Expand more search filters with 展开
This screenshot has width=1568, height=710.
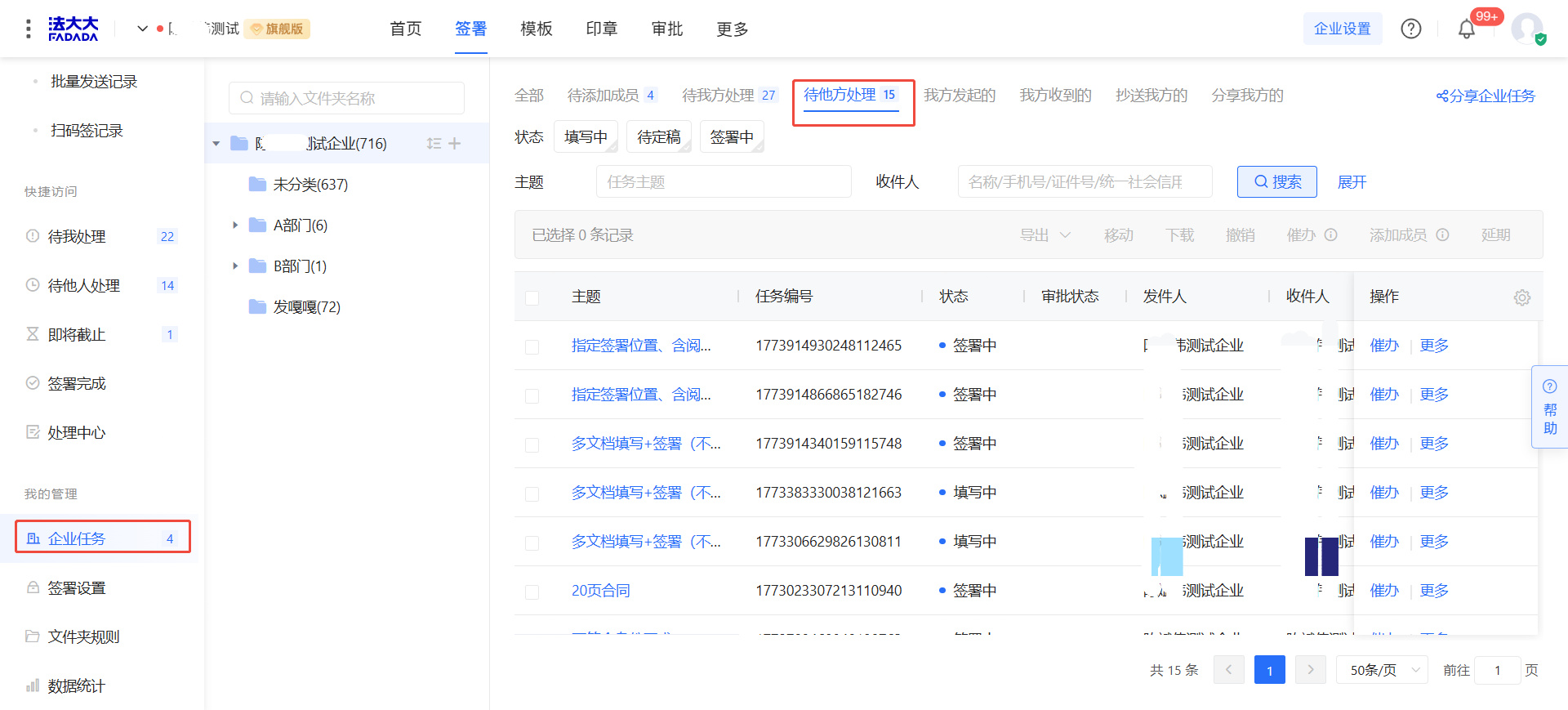(x=1352, y=181)
